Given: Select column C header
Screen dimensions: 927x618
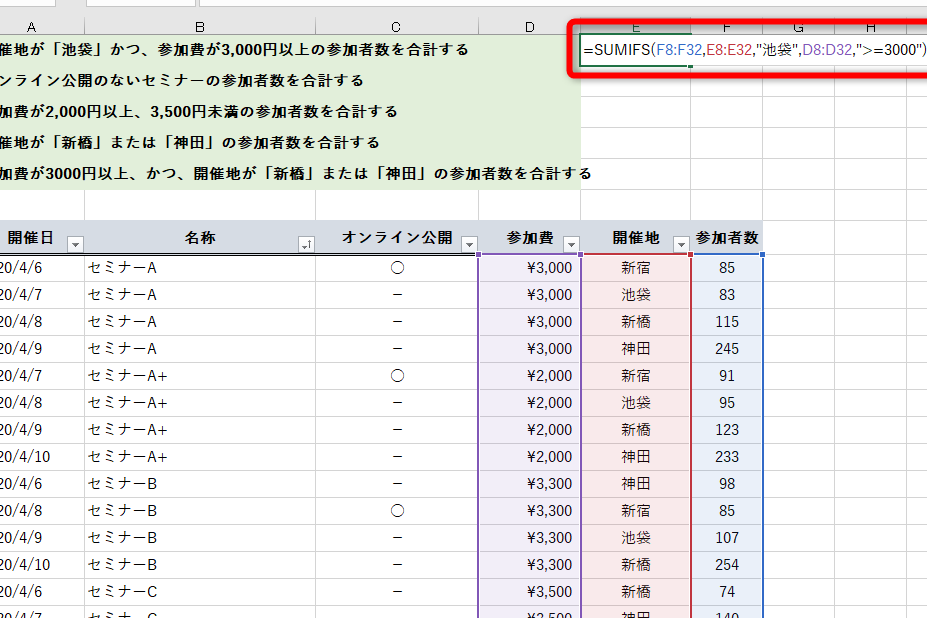Looking at the screenshot, I should [397, 26].
